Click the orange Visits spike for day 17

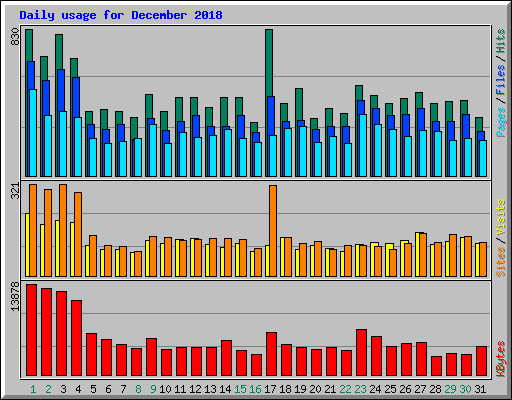(273, 231)
